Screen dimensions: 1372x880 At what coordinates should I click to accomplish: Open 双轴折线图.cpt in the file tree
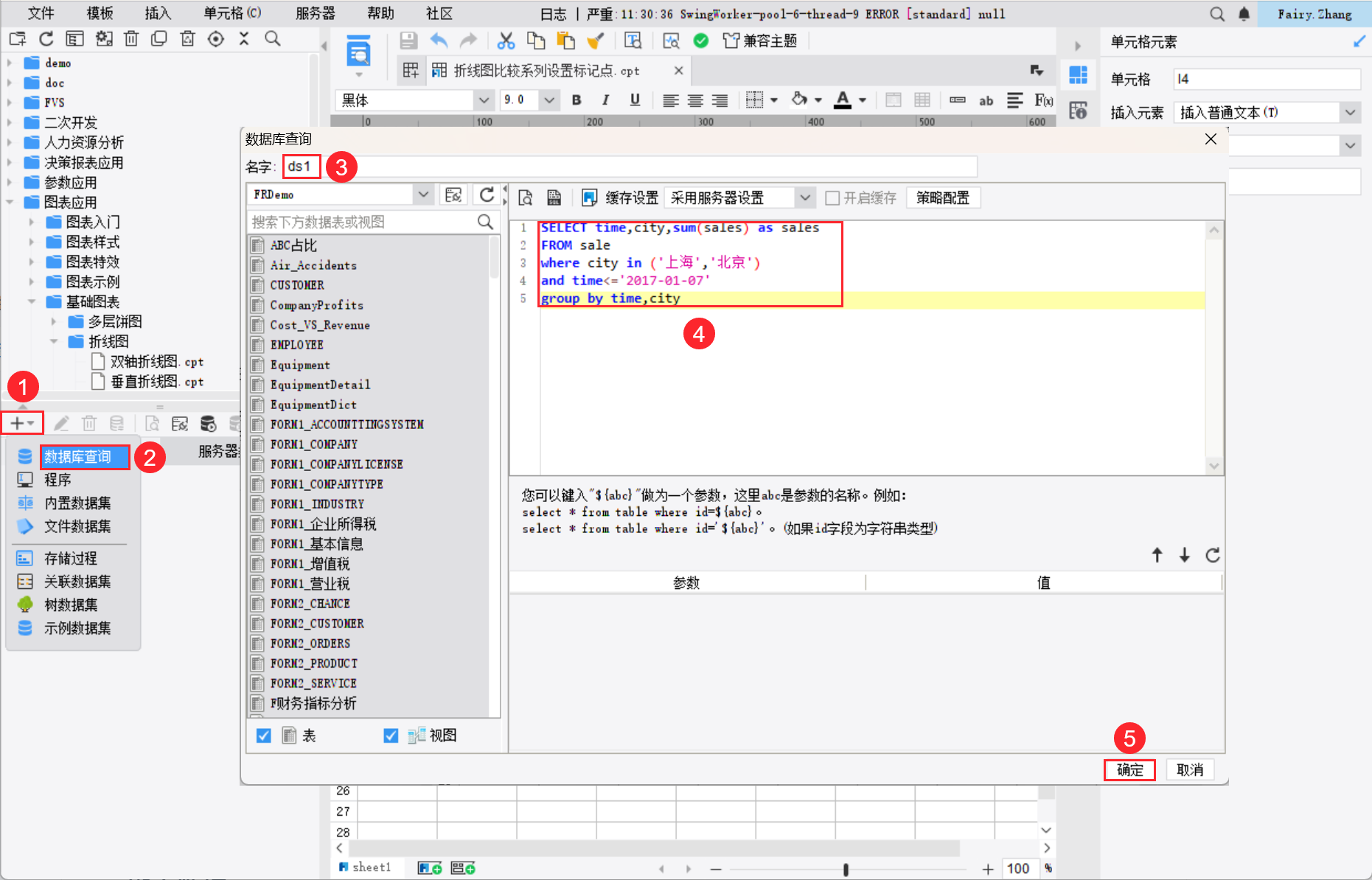tap(156, 361)
